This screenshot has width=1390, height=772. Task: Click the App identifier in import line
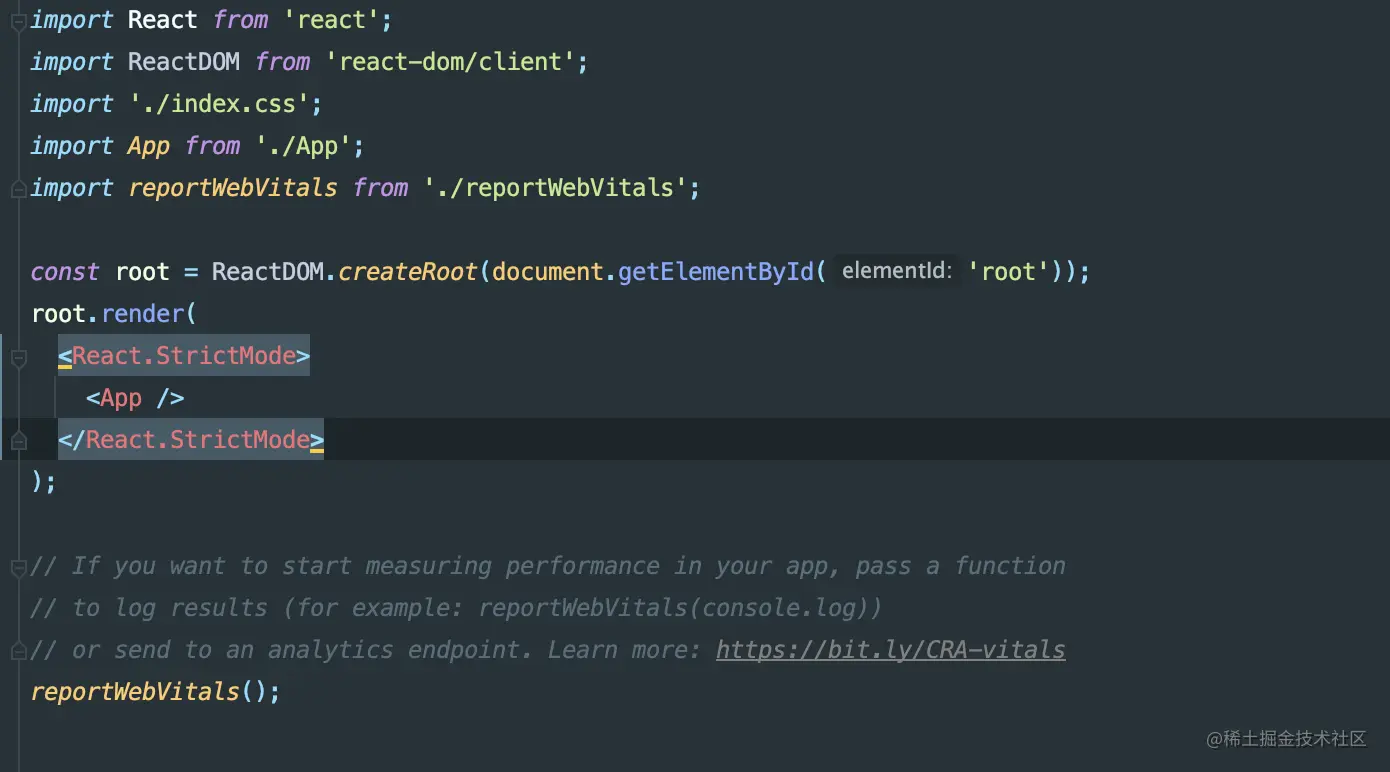(x=149, y=146)
